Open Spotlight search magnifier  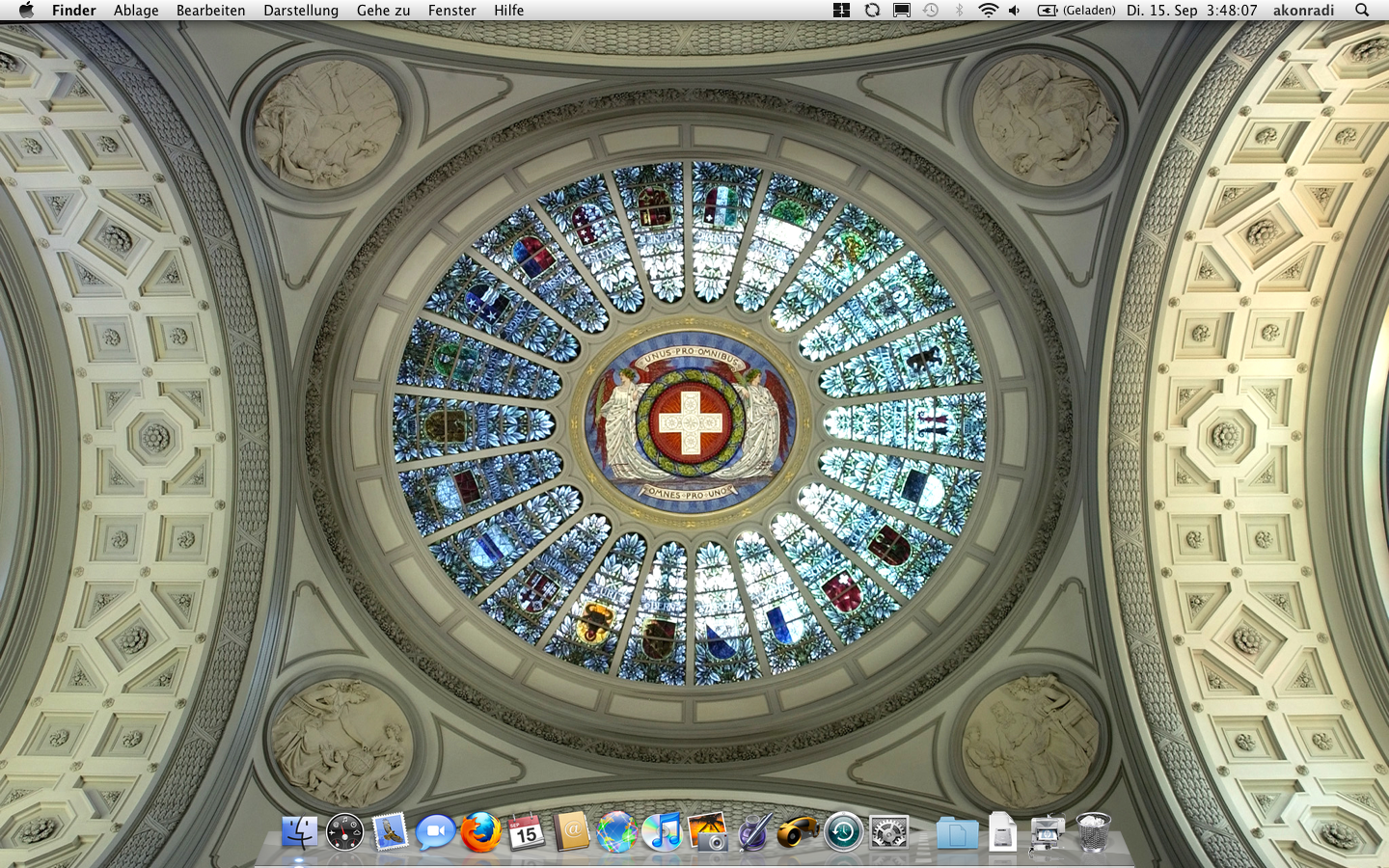pos(1362,10)
